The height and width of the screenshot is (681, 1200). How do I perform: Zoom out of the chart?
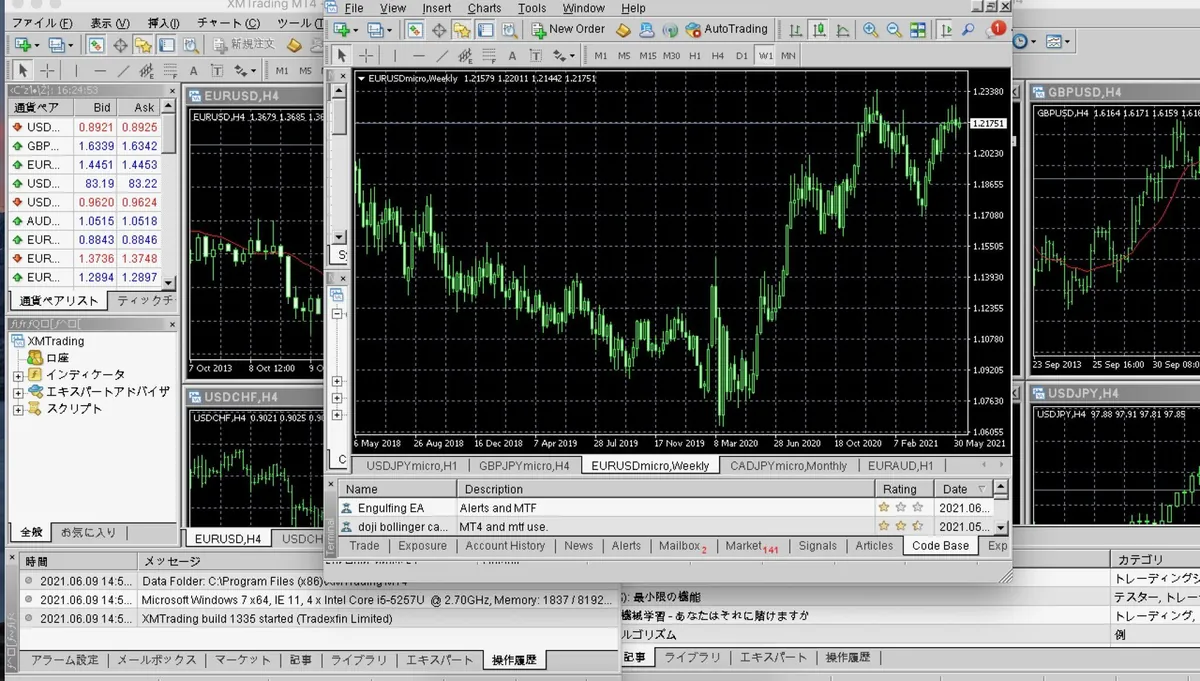point(894,30)
